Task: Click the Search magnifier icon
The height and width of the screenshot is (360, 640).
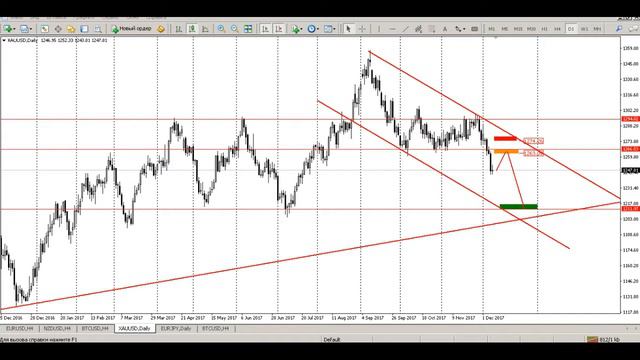Action: coord(619,29)
